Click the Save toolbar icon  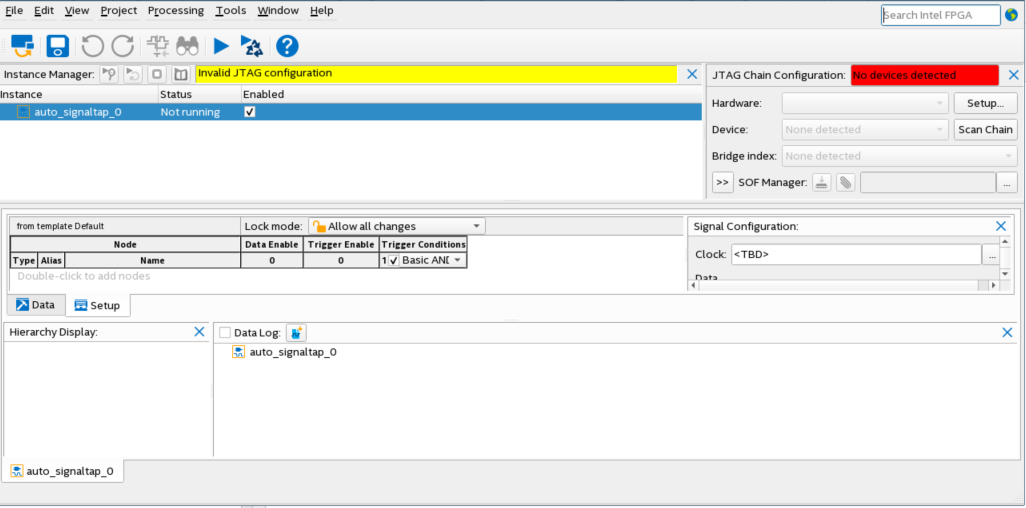[x=57, y=46]
